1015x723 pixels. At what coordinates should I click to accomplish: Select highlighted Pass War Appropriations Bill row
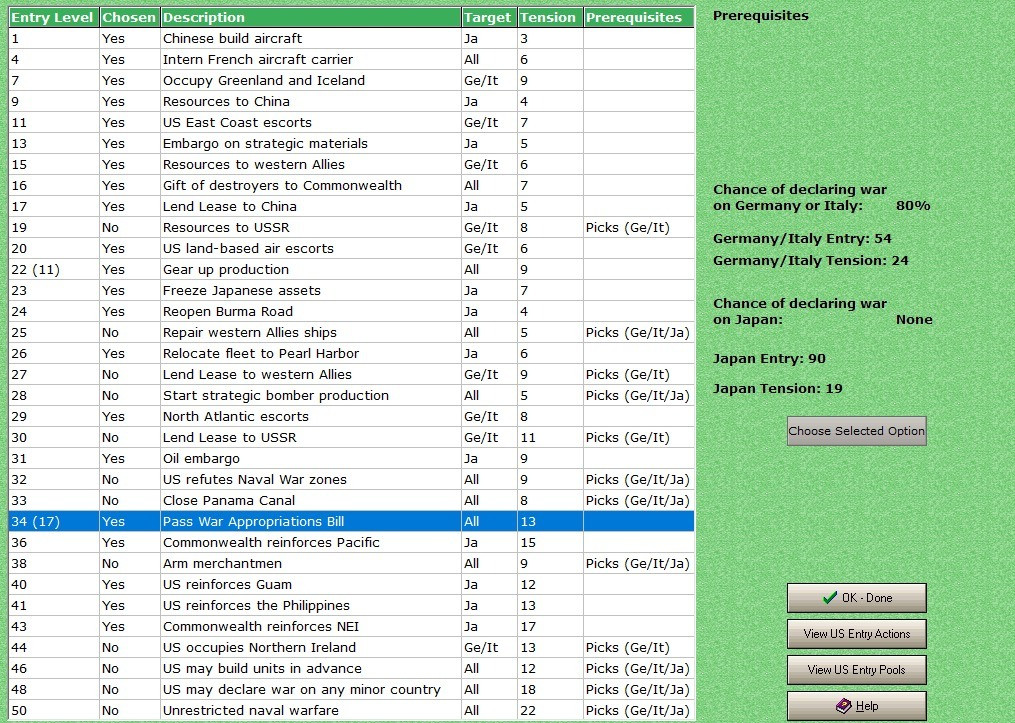click(x=351, y=521)
